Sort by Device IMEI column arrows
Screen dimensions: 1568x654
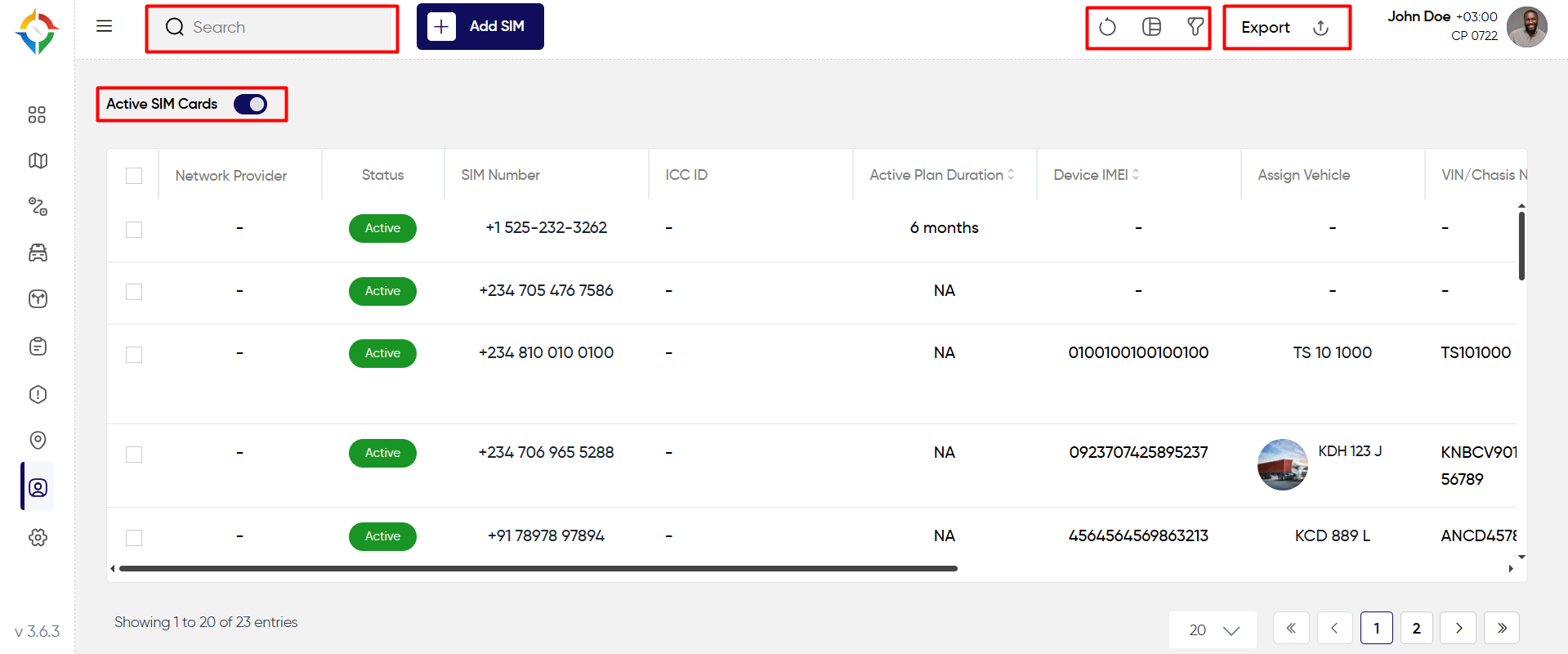coord(1136,174)
